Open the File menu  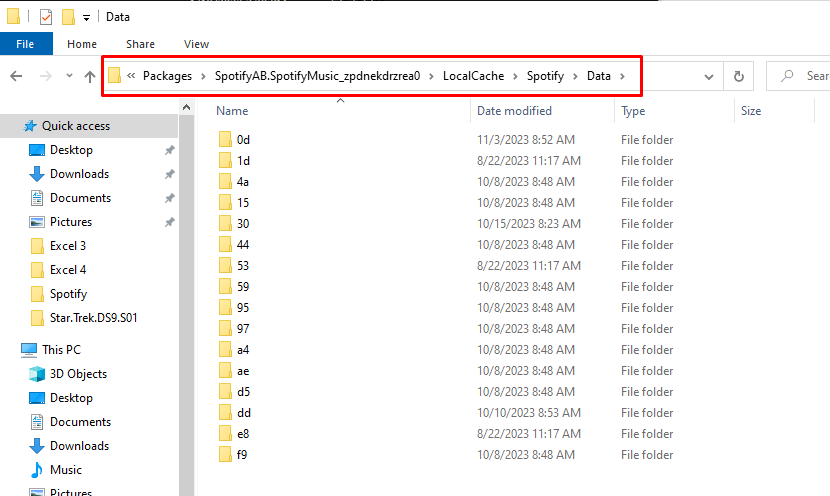(x=26, y=44)
